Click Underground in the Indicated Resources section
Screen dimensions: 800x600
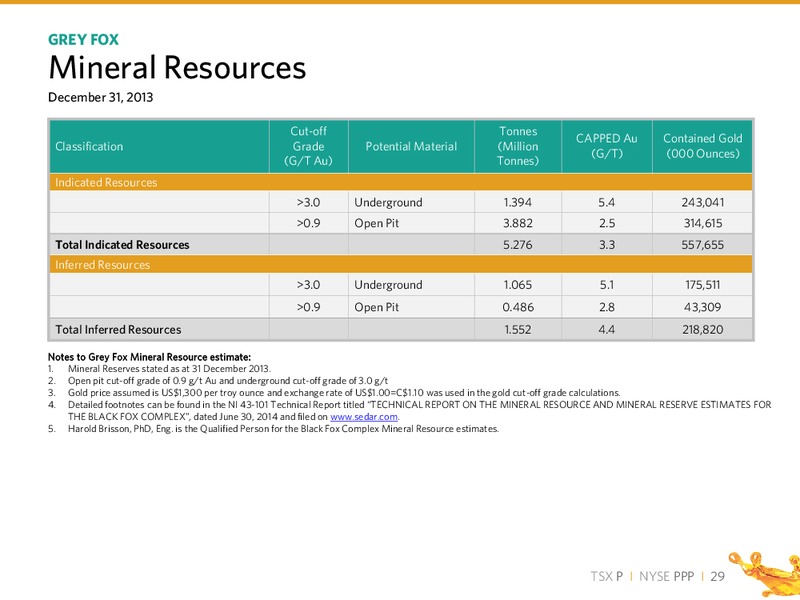tap(388, 203)
